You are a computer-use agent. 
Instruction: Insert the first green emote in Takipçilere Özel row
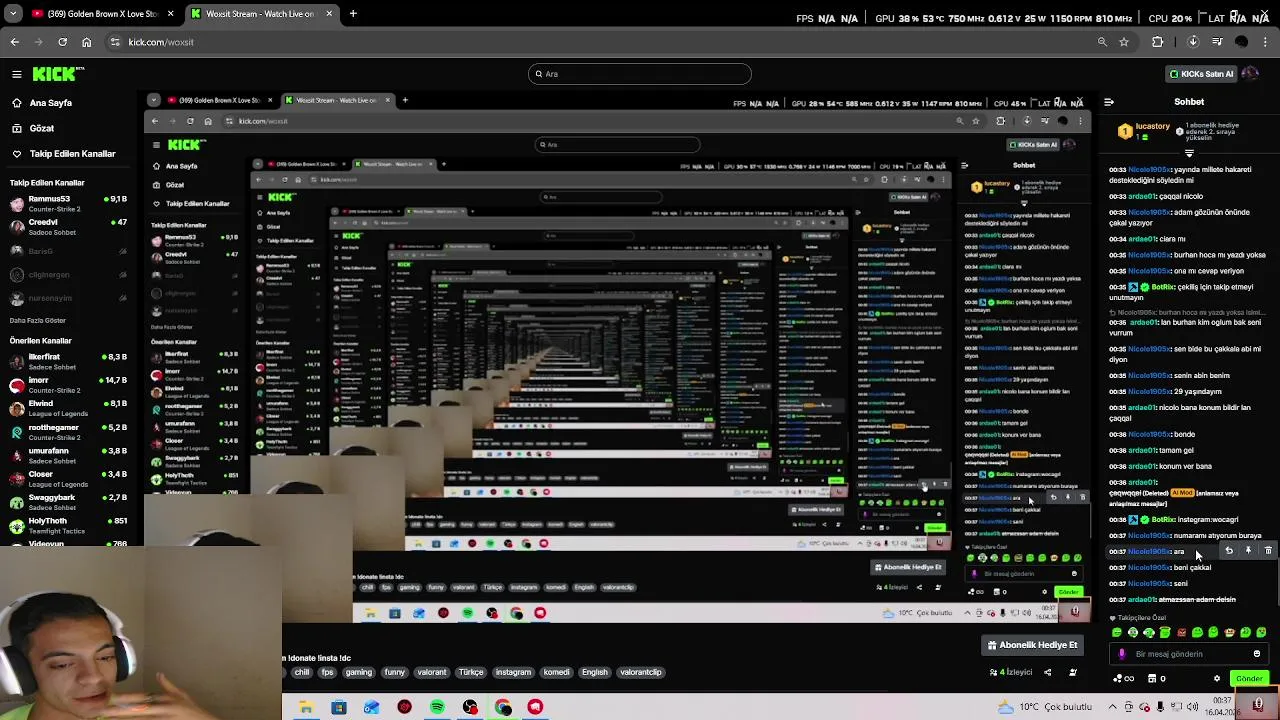(1117, 633)
